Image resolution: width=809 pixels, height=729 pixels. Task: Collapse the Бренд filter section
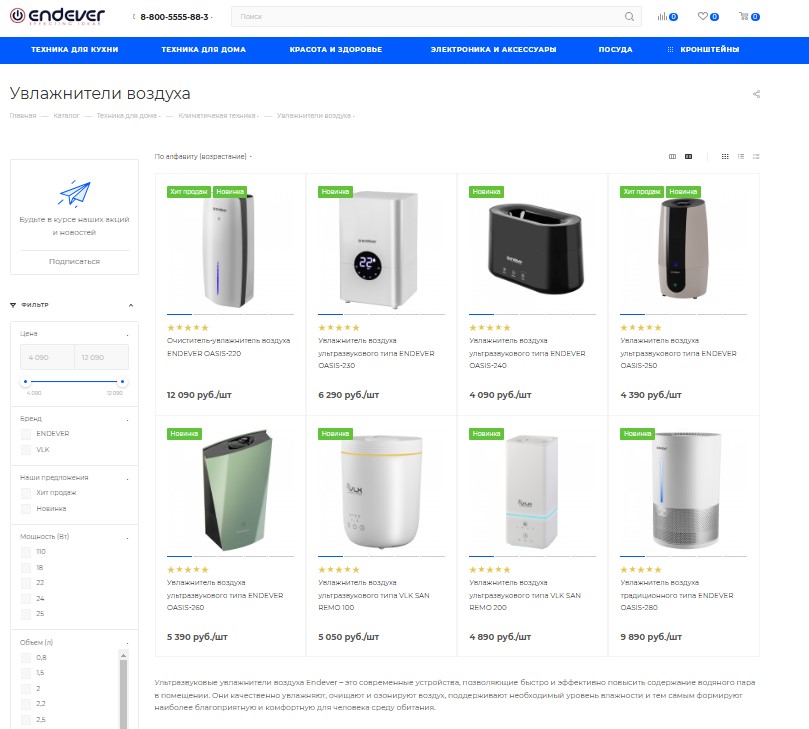click(127, 419)
